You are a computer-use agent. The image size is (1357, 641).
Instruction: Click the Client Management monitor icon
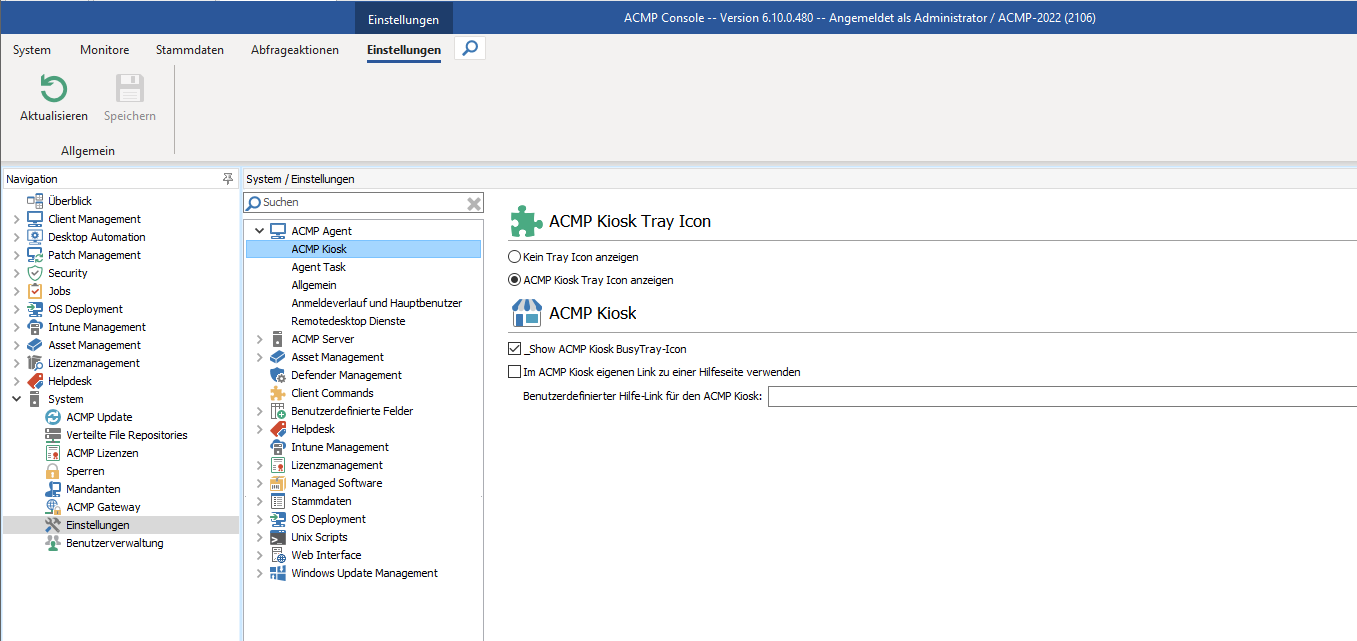(x=36, y=219)
